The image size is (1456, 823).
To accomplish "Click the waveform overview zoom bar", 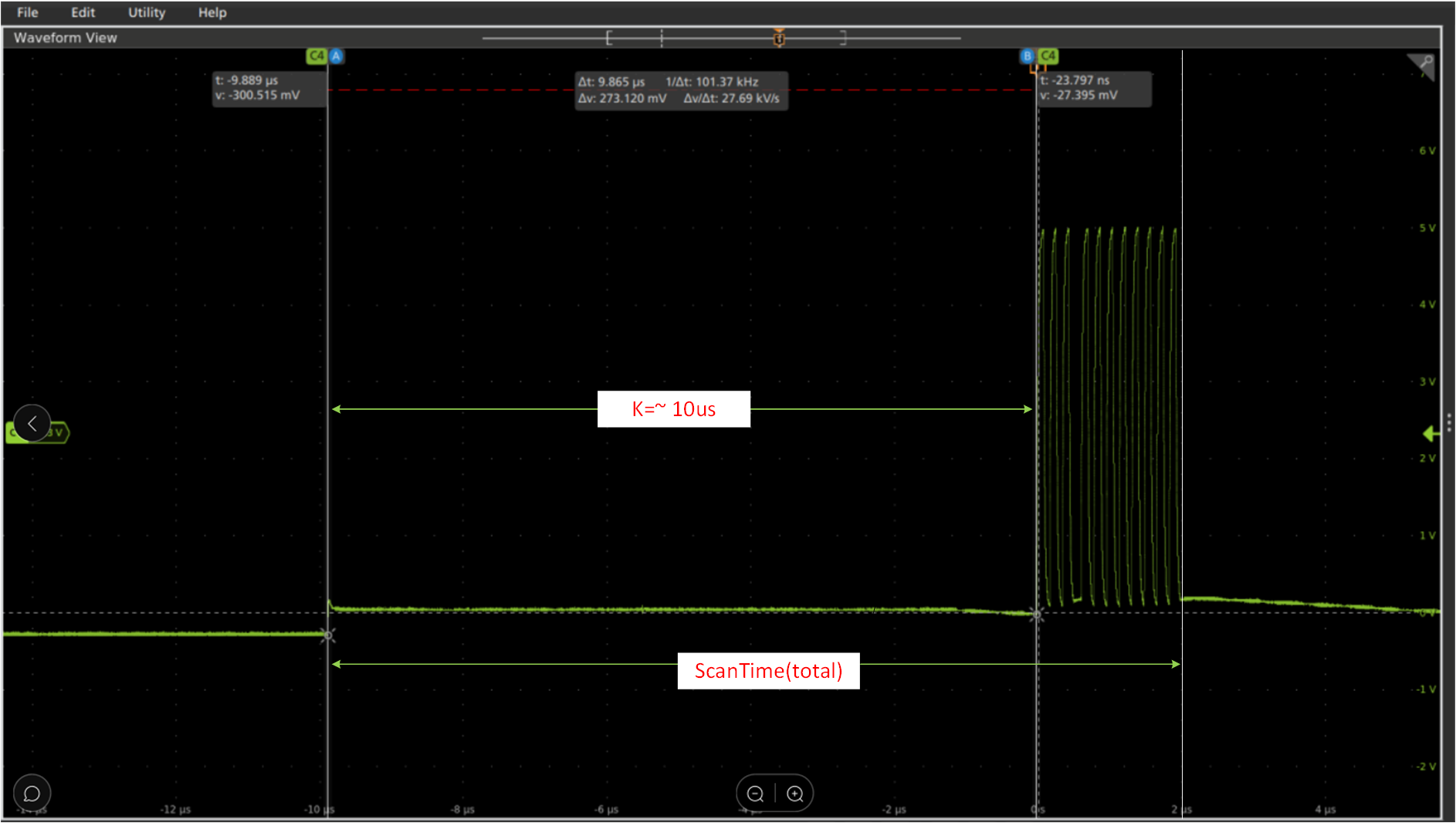I will click(x=722, y=38).
